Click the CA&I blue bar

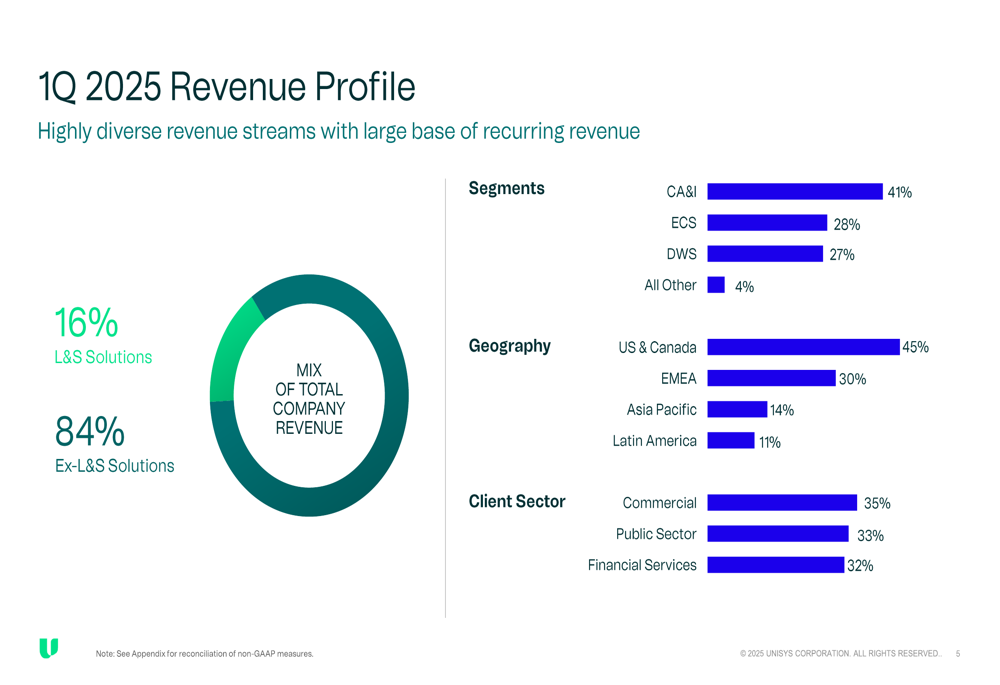click(x=795, y=191)
